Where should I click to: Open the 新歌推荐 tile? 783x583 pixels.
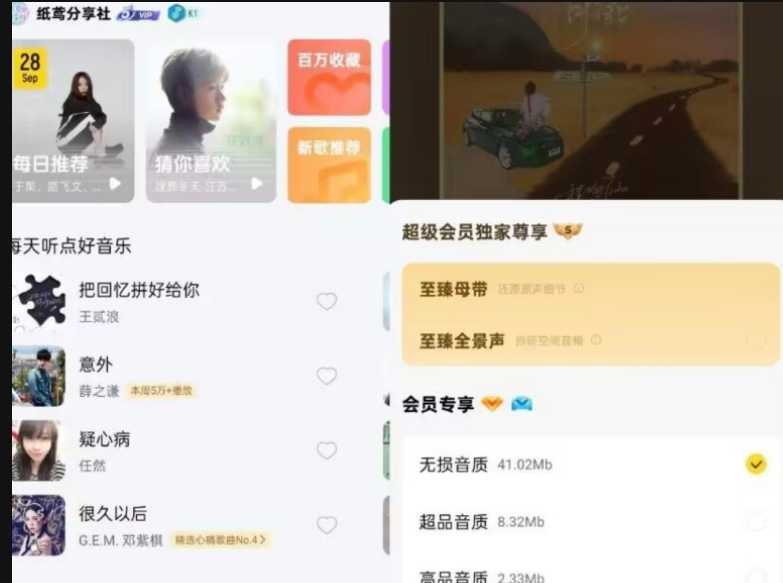tap(329, 165)
